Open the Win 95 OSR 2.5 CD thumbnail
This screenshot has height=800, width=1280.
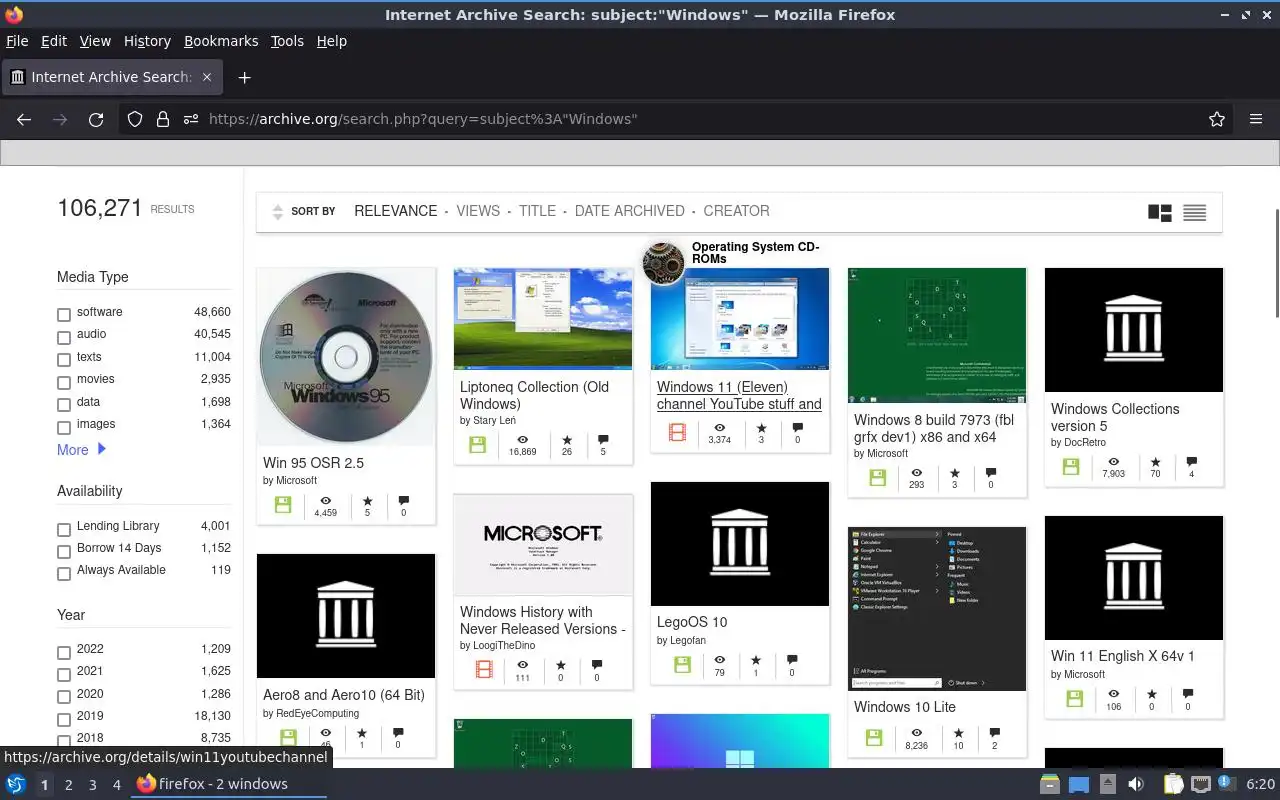pyautogui.click(x=346, y=357)
